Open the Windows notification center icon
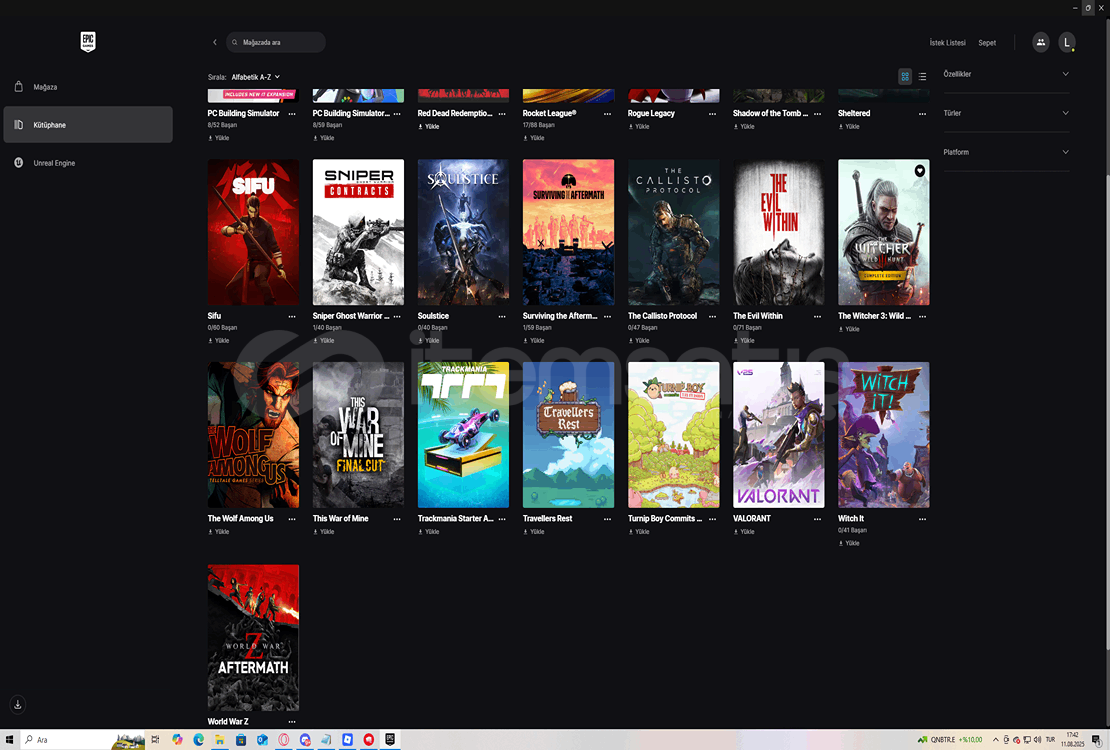Viewport: 1110px width, 750px height. [1096, 739]
